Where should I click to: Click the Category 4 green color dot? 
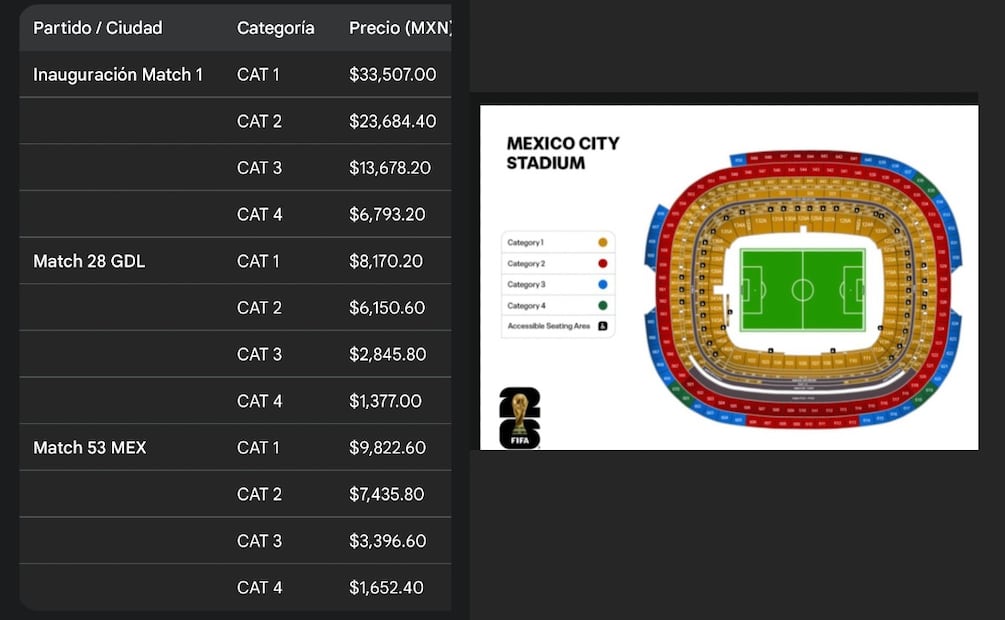pyautogui.click(x=603, y=306)
